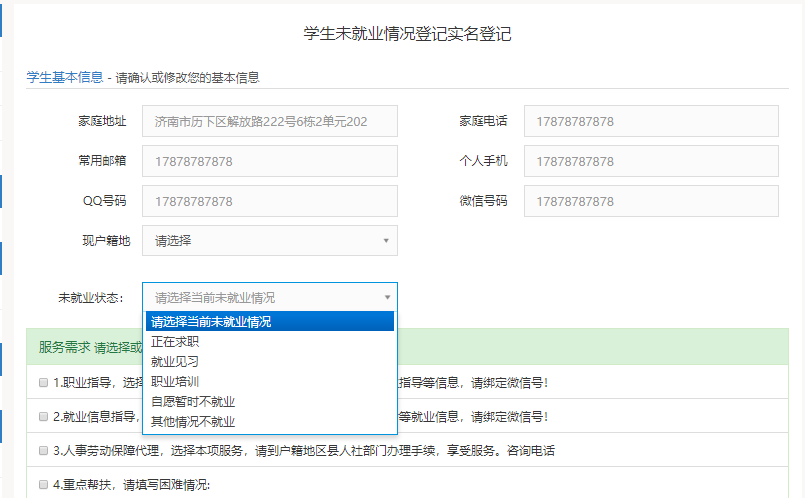
Task: Select 正在求职 from the list
Action: [x=175, y=342]
